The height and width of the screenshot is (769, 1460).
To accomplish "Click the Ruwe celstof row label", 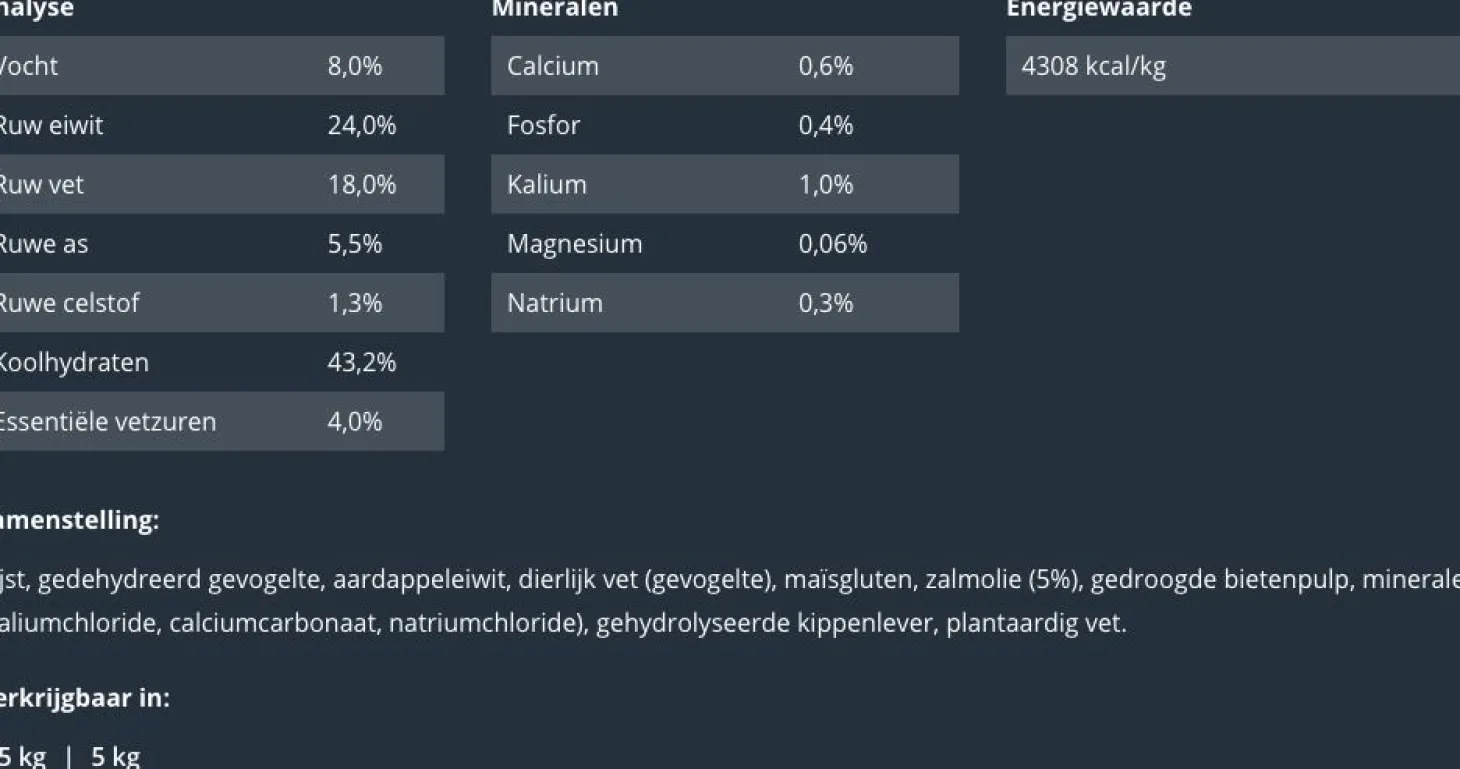I will coord(68,303).
